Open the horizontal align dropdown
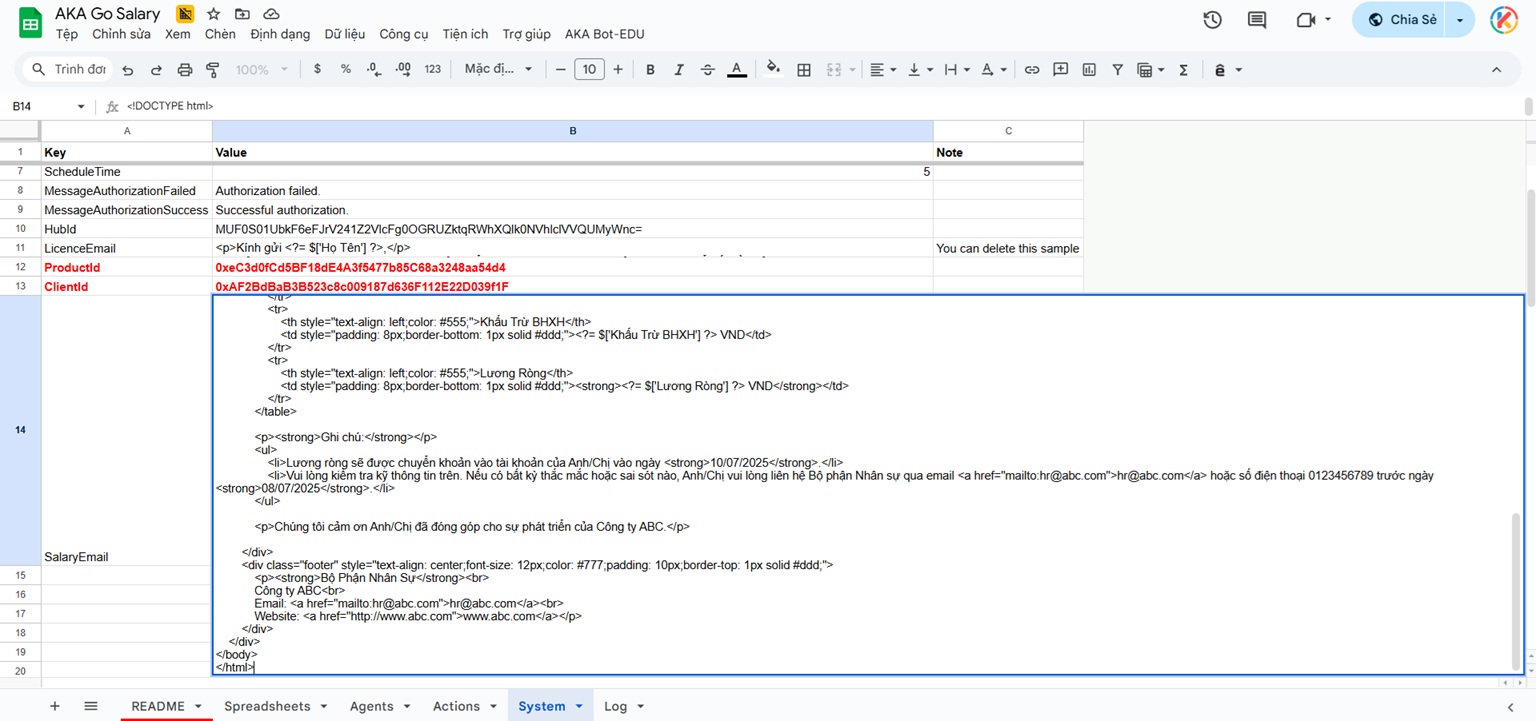1536x721 pixels. [883, 70]
